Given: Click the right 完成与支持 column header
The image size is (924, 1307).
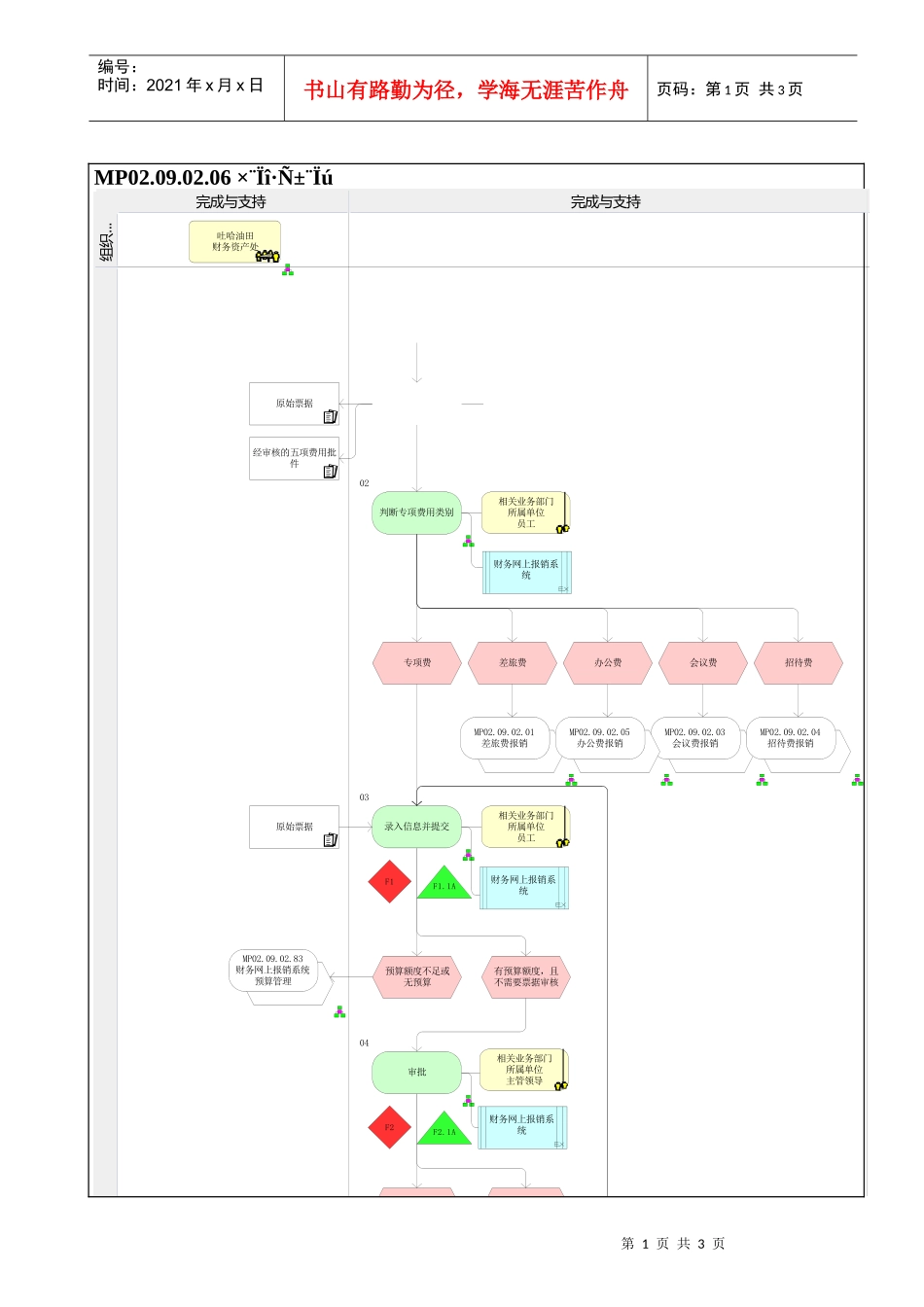Looking at the screenshot, I should click(x=606, y=202).
